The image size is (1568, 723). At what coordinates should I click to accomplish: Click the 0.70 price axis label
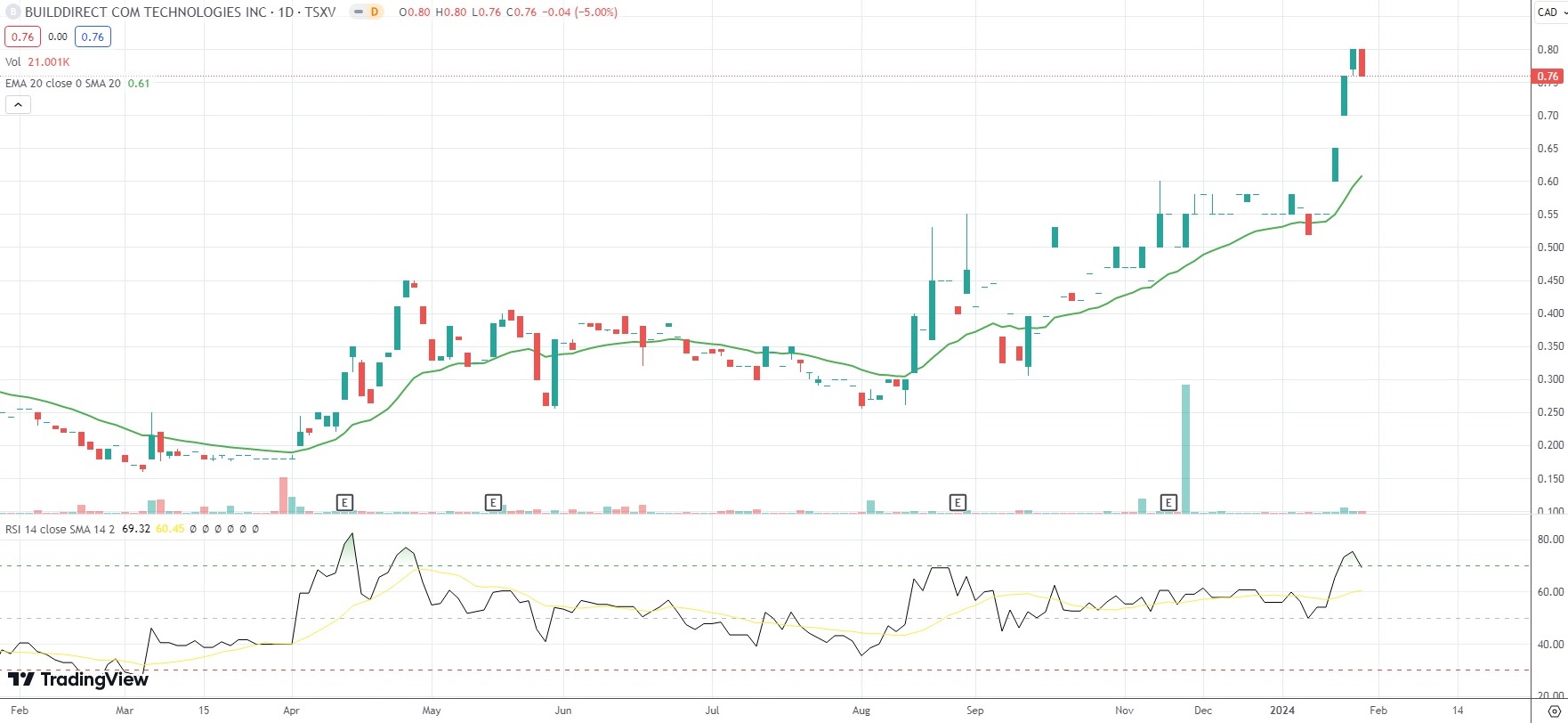(x=1548, y=116)
